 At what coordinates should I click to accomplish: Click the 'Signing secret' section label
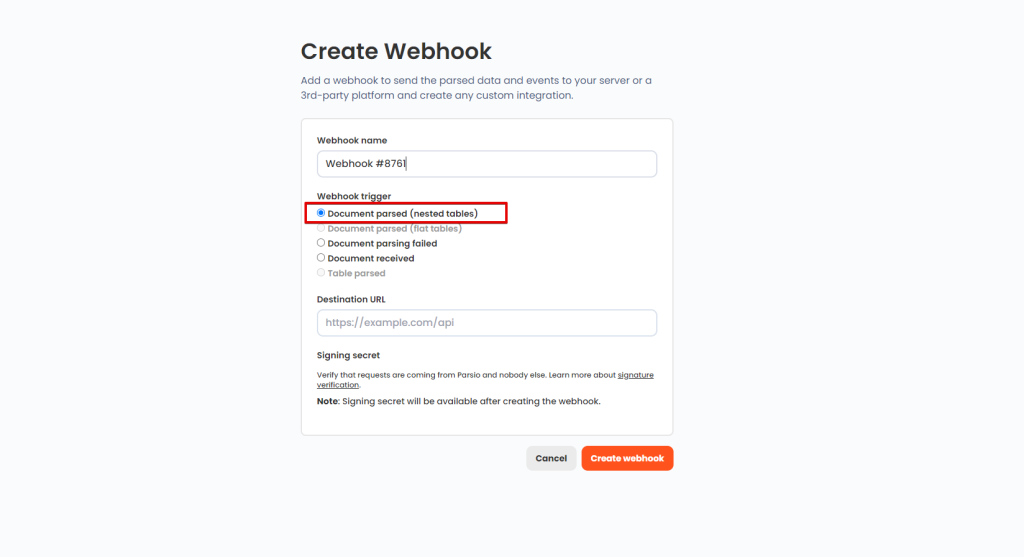pyautogui.click(x=348, y=355)
